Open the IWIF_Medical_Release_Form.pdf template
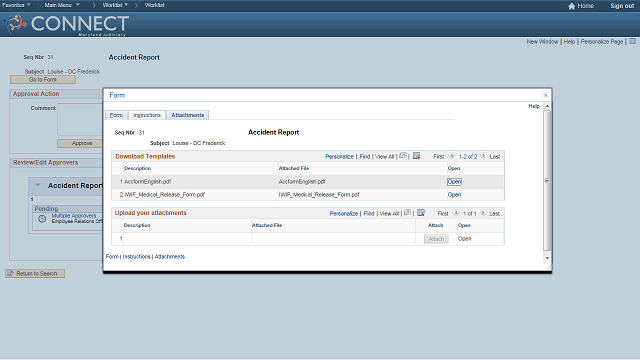The height and width of the screenshot is (360, 640). [x=454, y=195]
